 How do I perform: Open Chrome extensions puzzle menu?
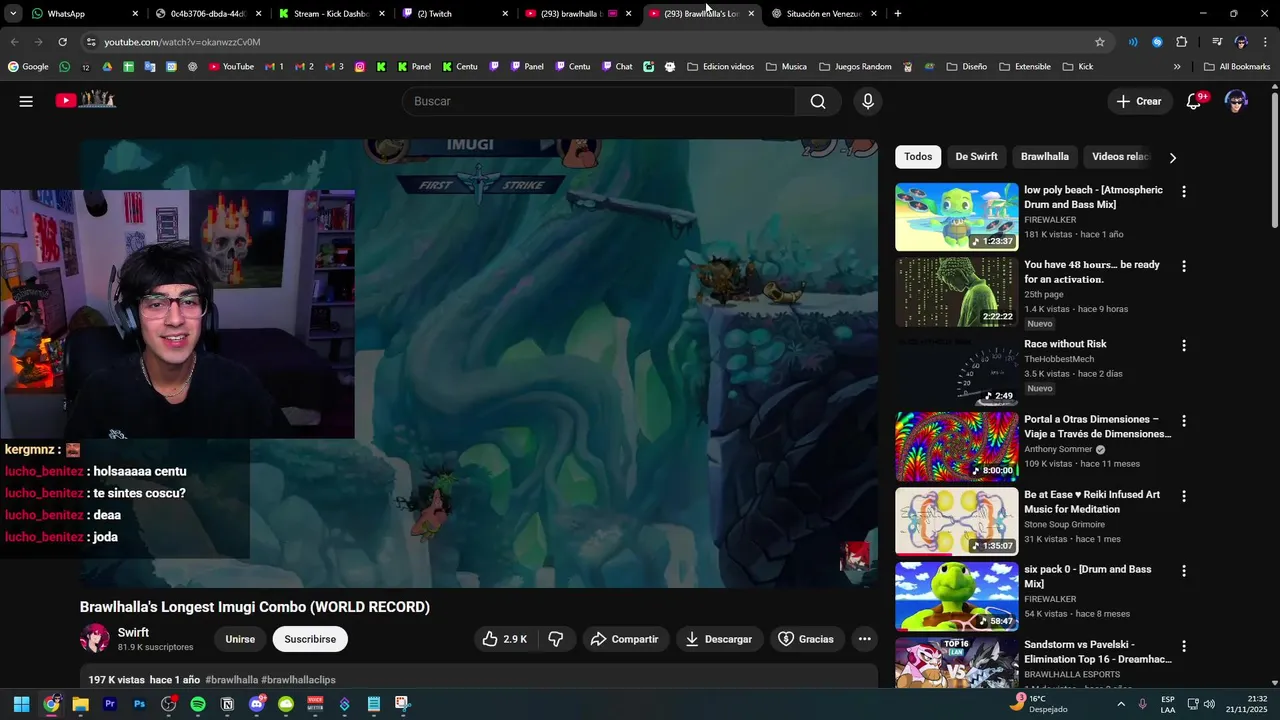click(x=1181, y=42)
